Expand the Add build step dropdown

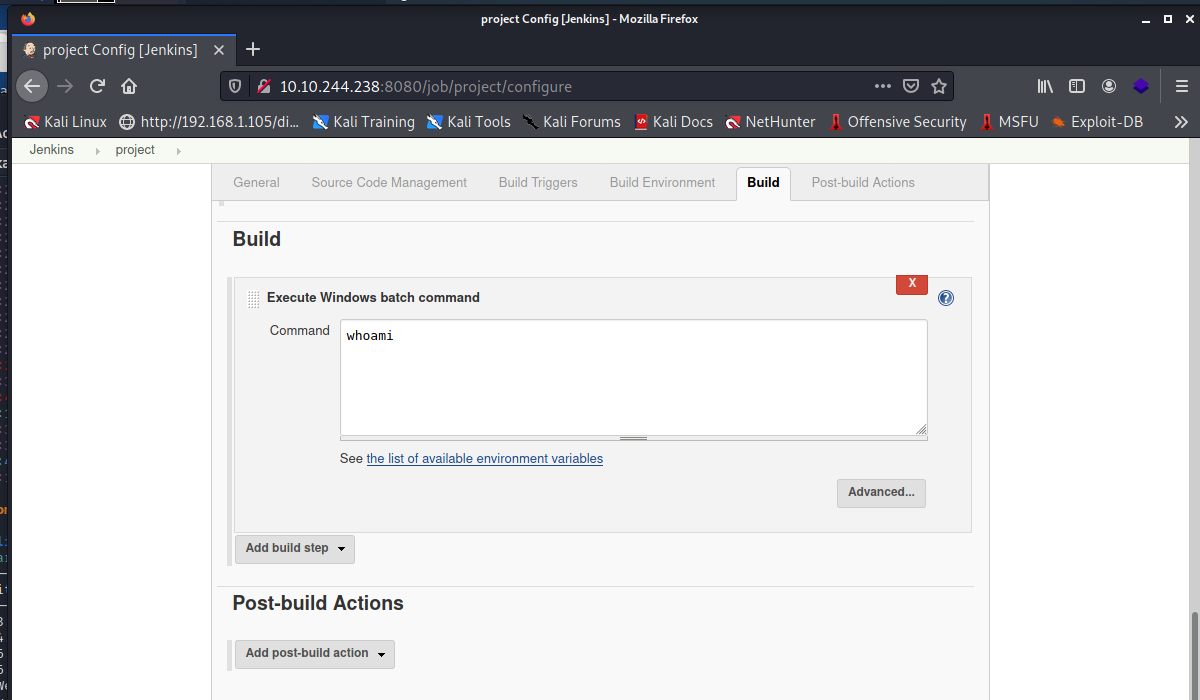pos(294,548)
